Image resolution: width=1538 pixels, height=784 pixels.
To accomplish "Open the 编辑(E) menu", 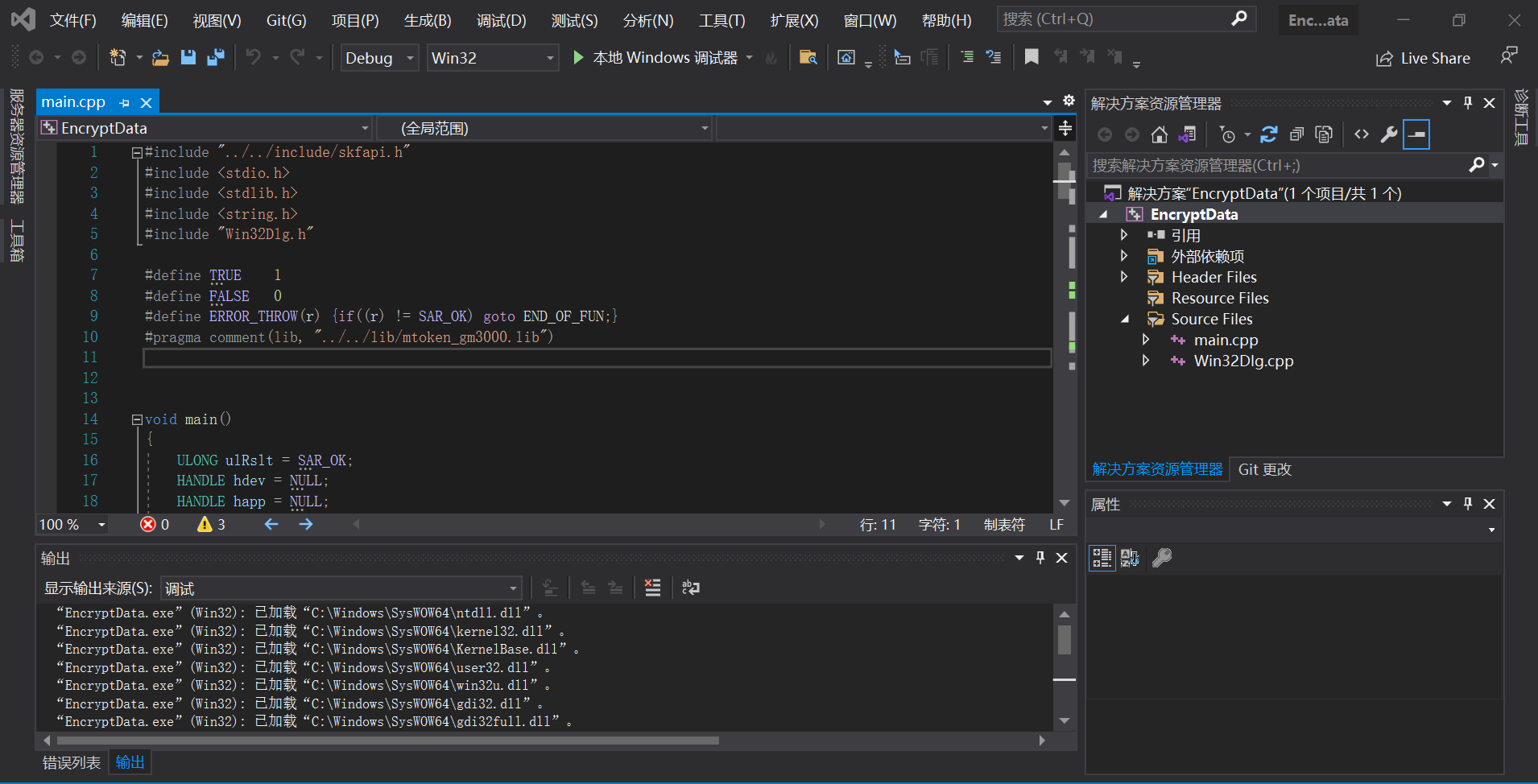I will tap(144, 20).
